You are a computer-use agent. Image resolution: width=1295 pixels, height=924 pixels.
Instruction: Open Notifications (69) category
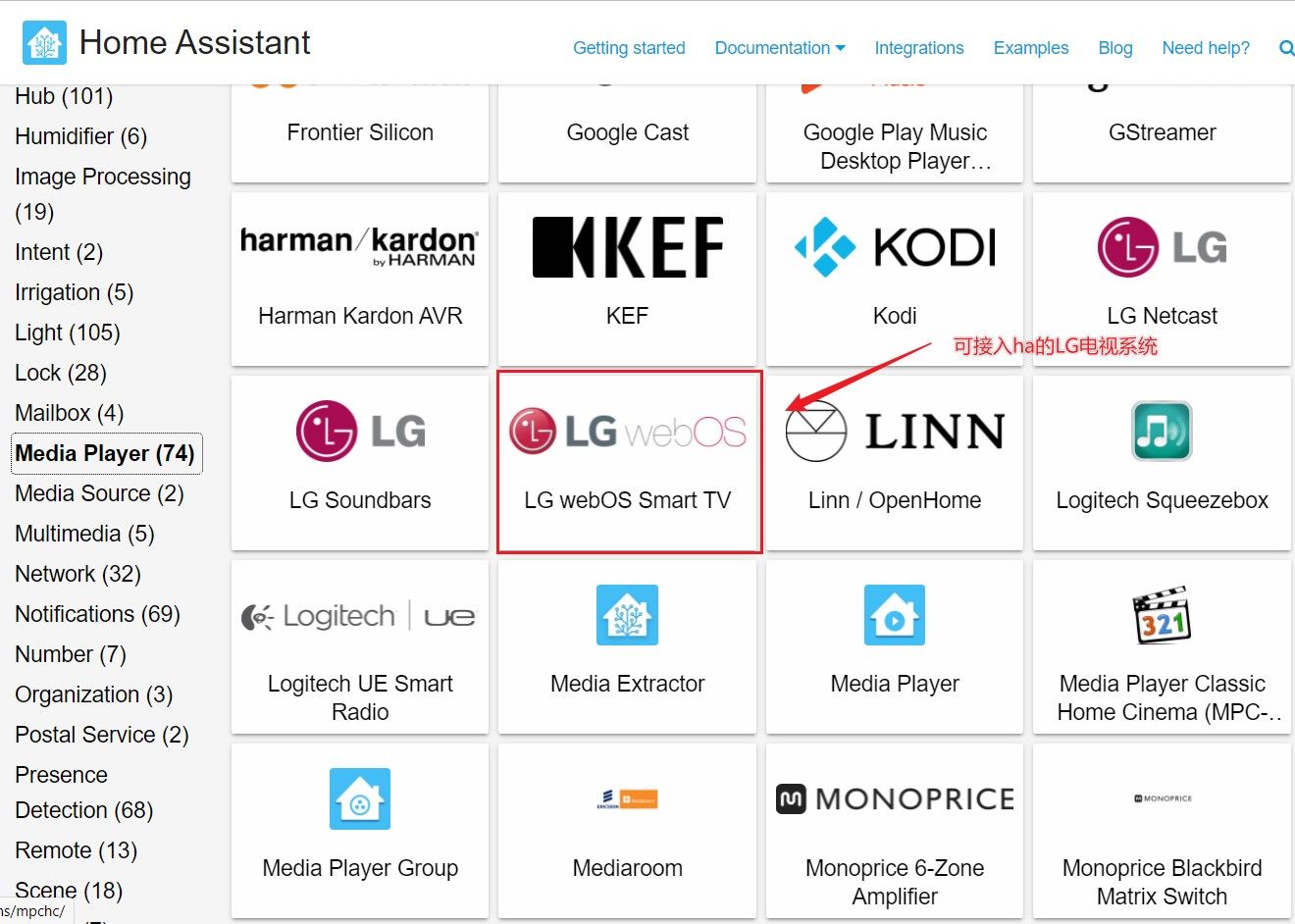pyautogui.click(x=97, y=614)
